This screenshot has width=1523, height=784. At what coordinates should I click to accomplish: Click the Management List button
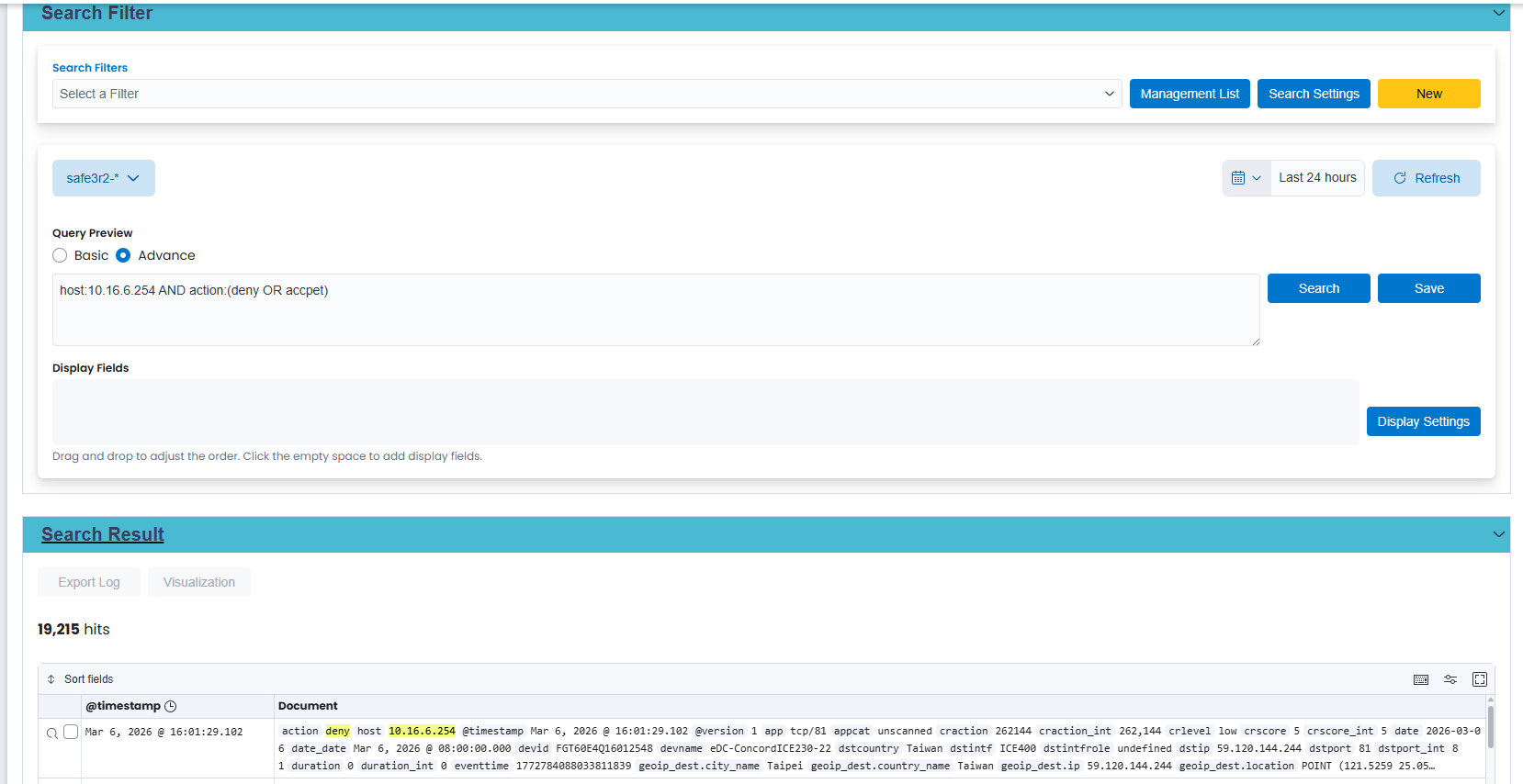[1190, 94]
